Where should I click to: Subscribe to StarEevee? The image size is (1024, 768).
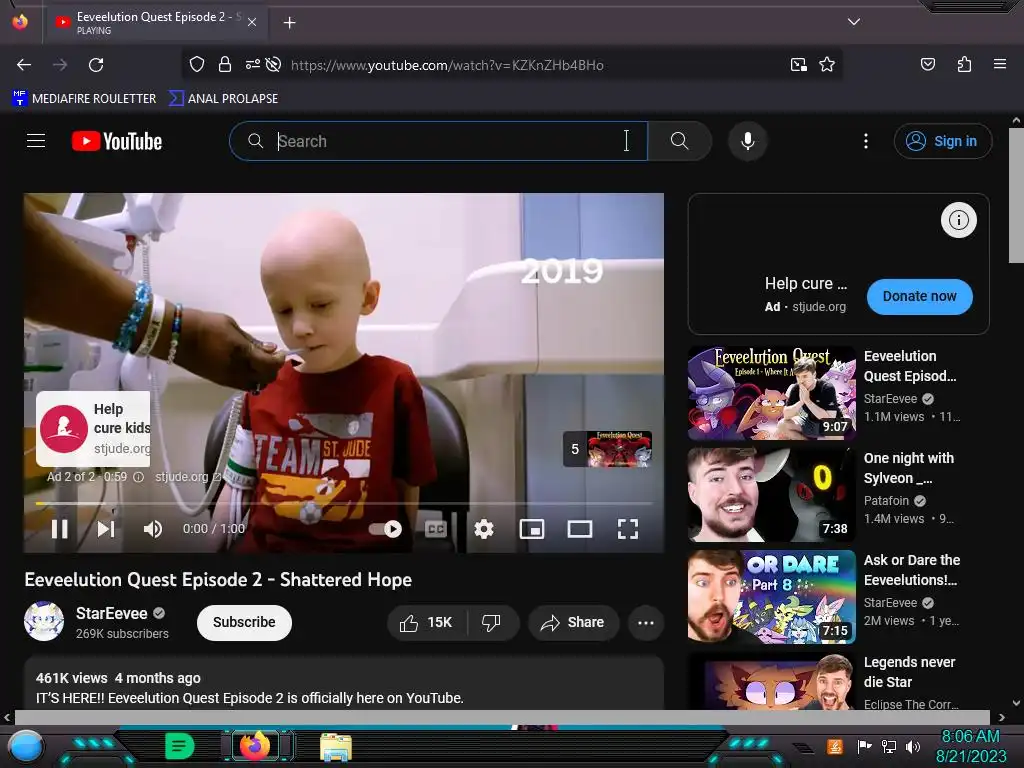coord(244,622)
